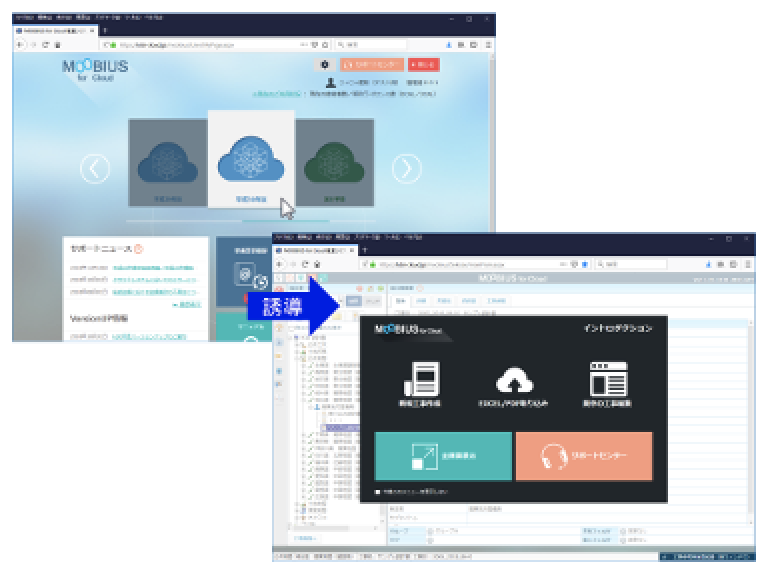The height and width of the screenshot is (576, 768).
Task: Select the highlighted blue toggle button above tree
Action: 354,301
